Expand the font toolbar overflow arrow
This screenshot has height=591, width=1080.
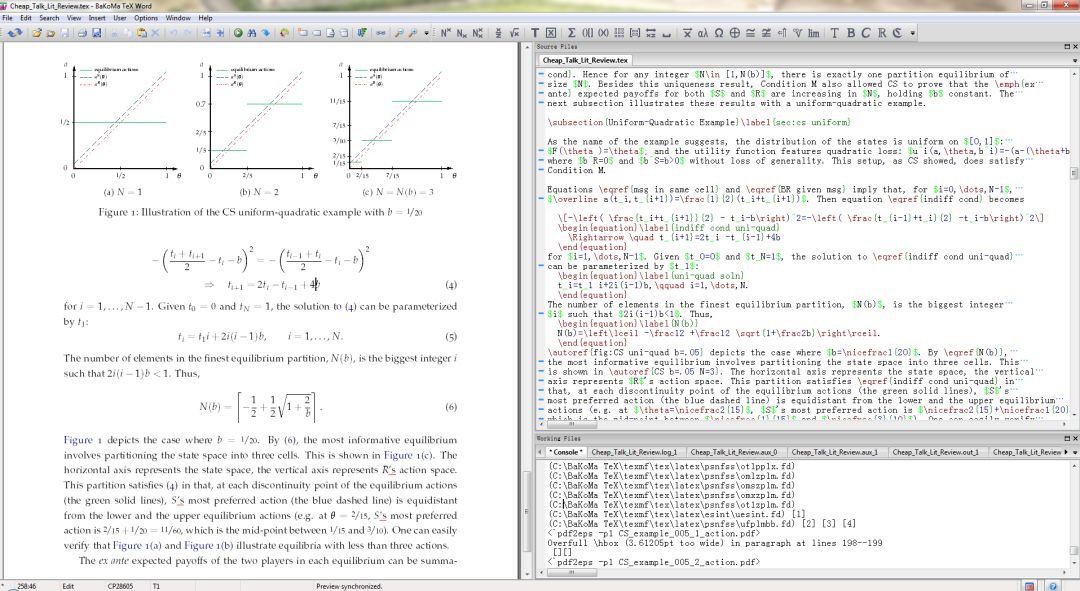click(x=913, y=33)
